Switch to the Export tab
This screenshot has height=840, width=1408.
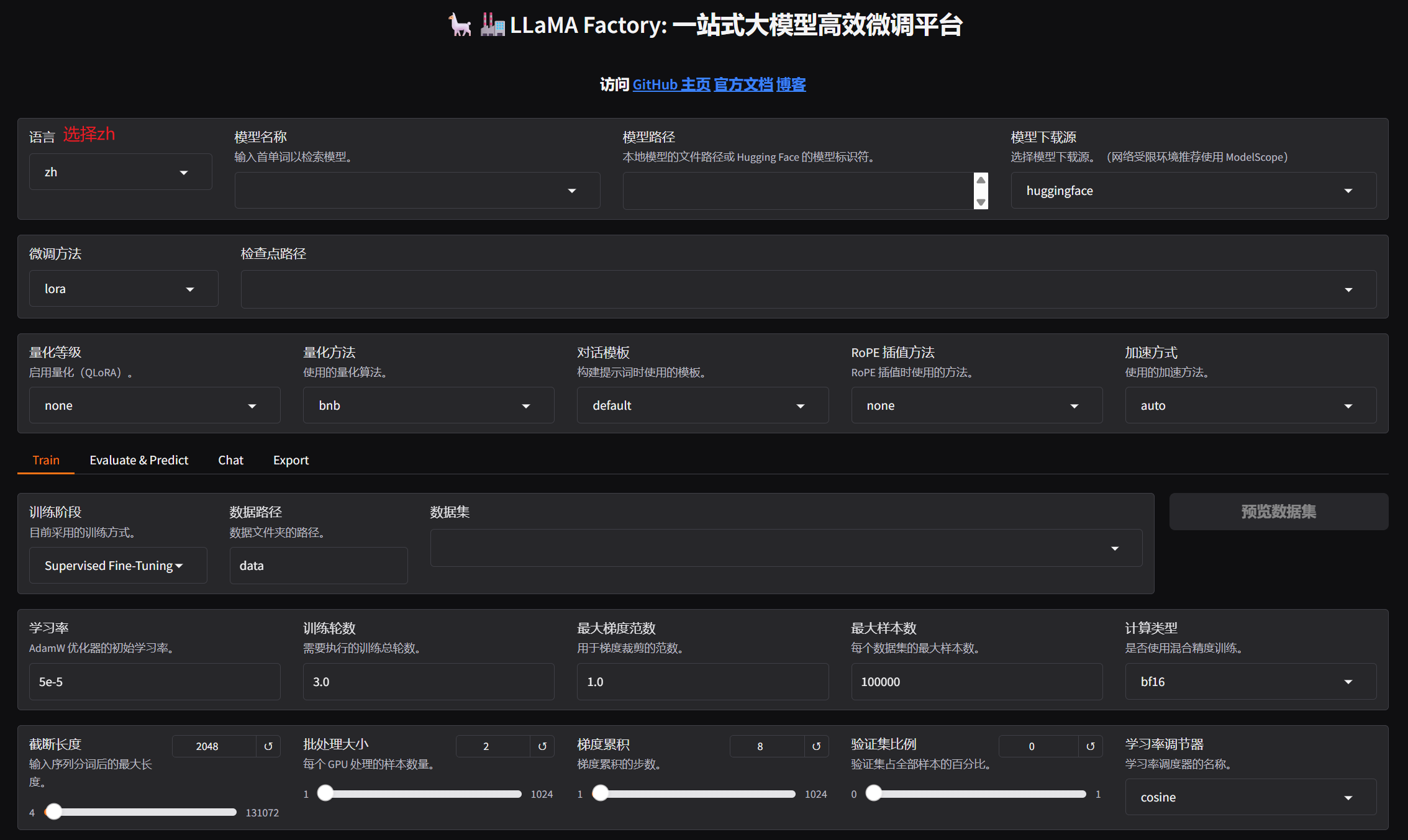(291, 460)
